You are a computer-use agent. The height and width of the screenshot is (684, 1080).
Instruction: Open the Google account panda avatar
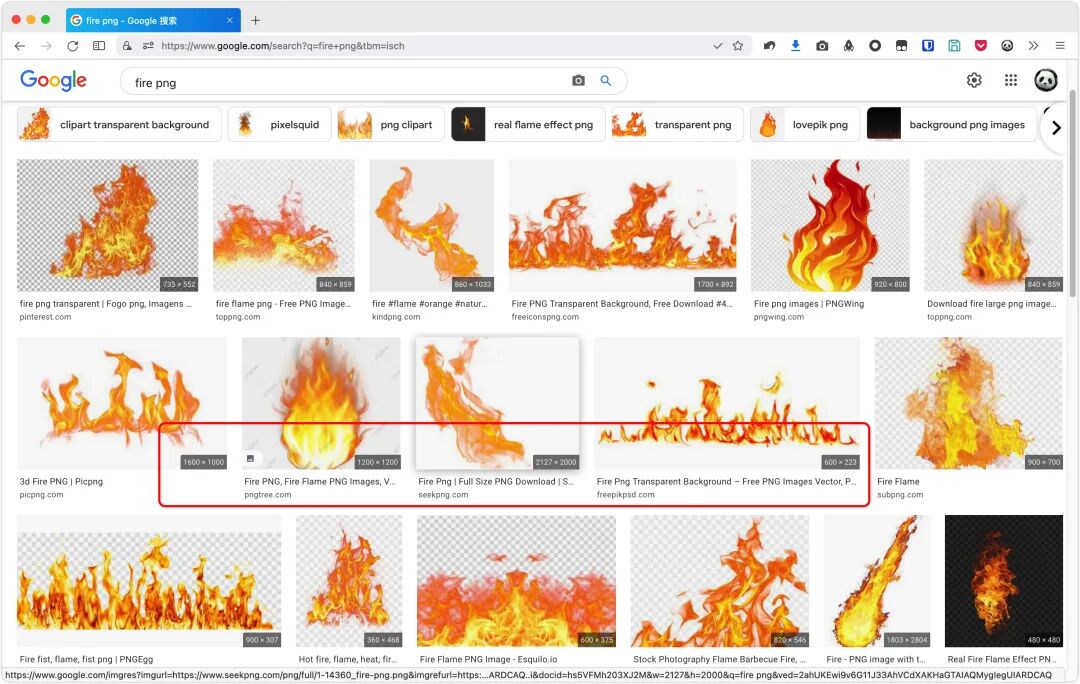[1046, 80]
